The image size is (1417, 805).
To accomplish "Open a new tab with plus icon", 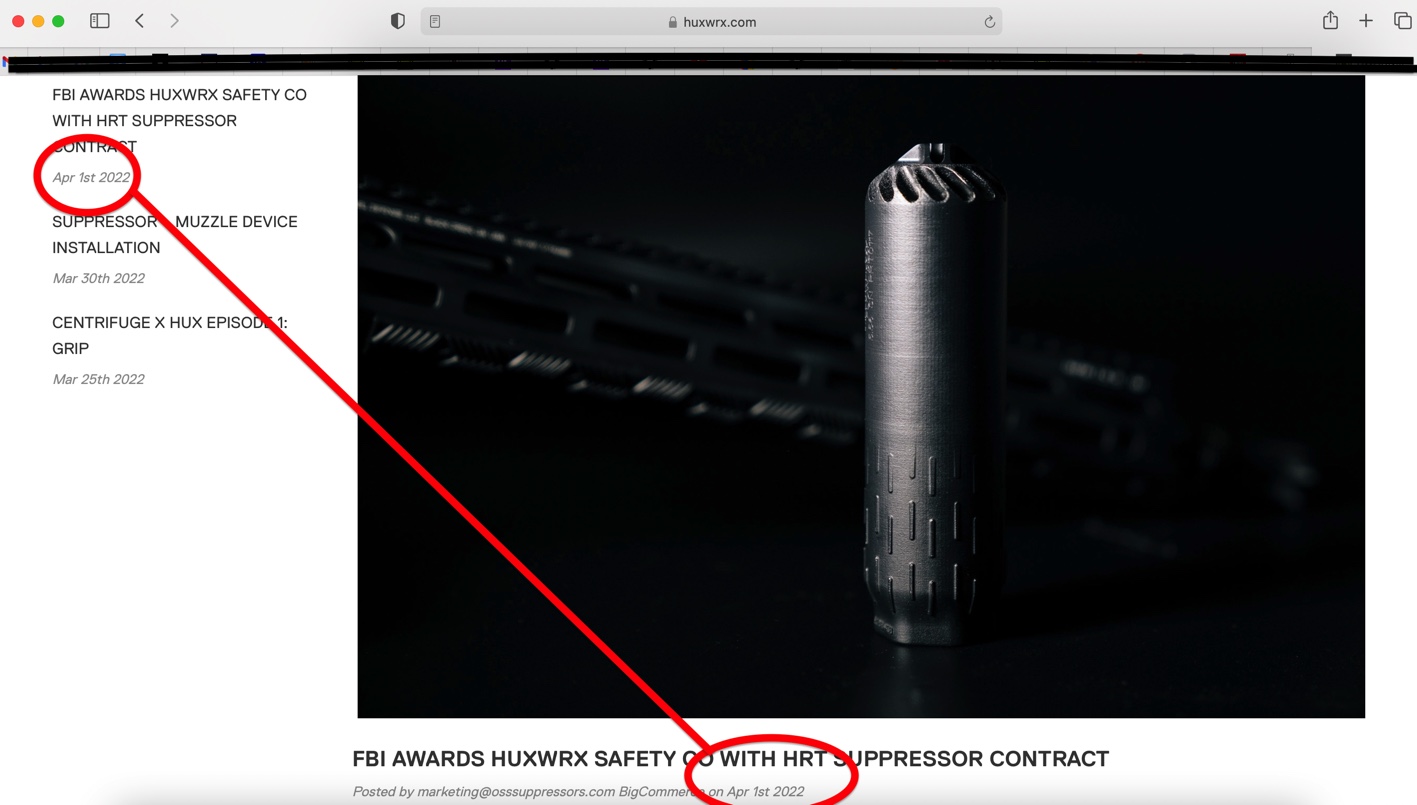I will (x=1366, y=21).
